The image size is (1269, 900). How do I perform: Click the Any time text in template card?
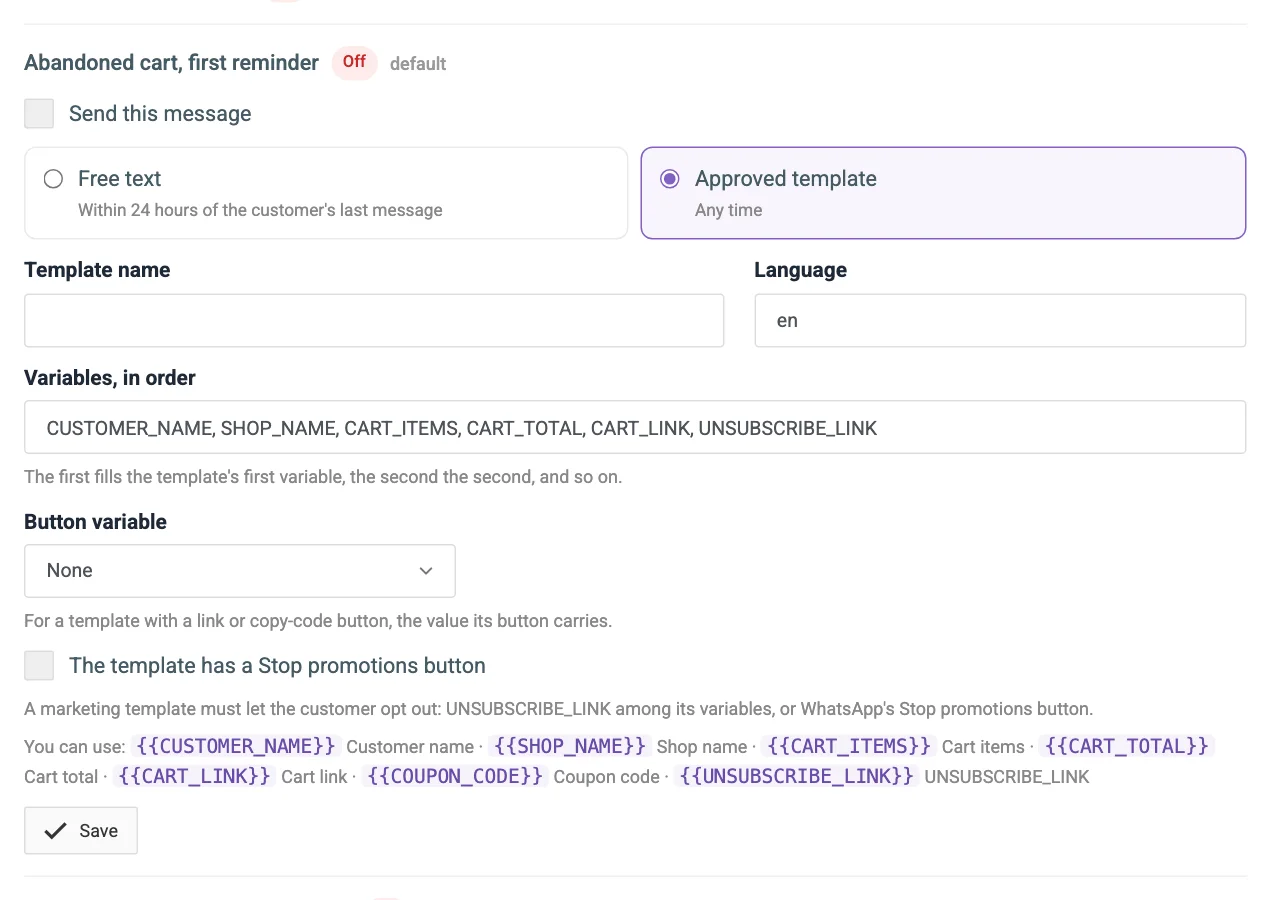click(728, 210)
